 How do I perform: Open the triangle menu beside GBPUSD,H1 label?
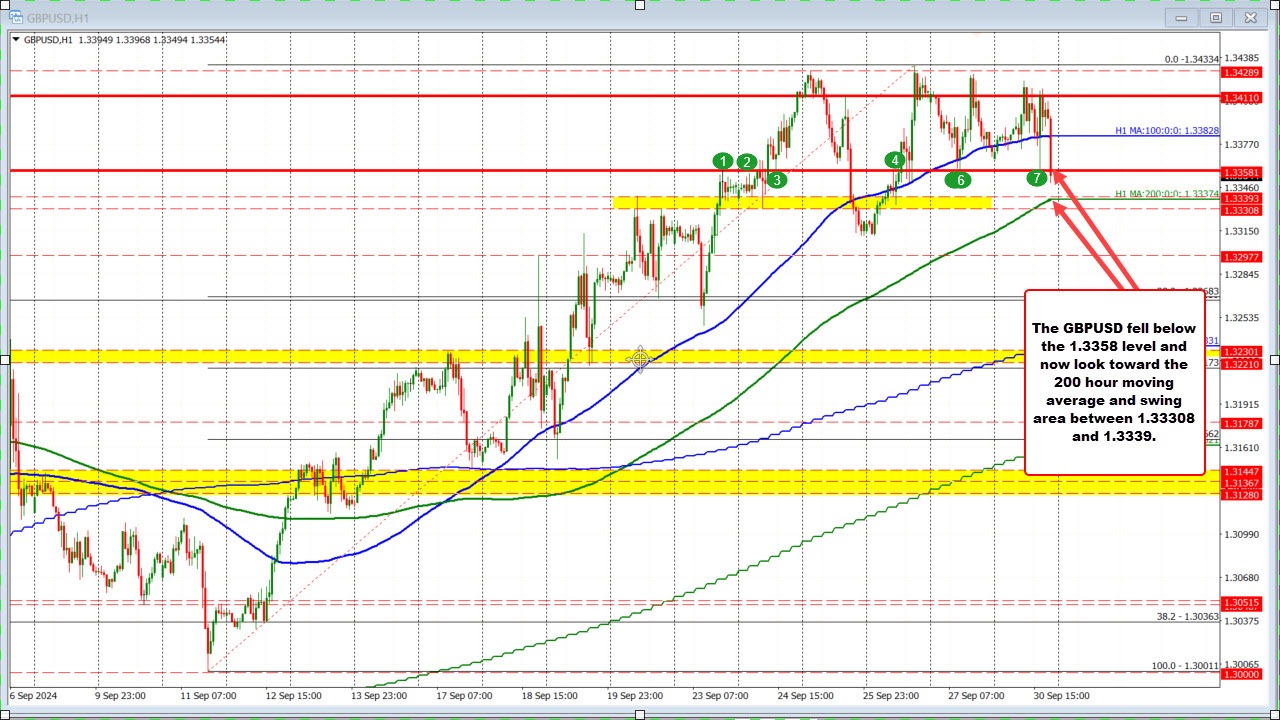[15, 41]
